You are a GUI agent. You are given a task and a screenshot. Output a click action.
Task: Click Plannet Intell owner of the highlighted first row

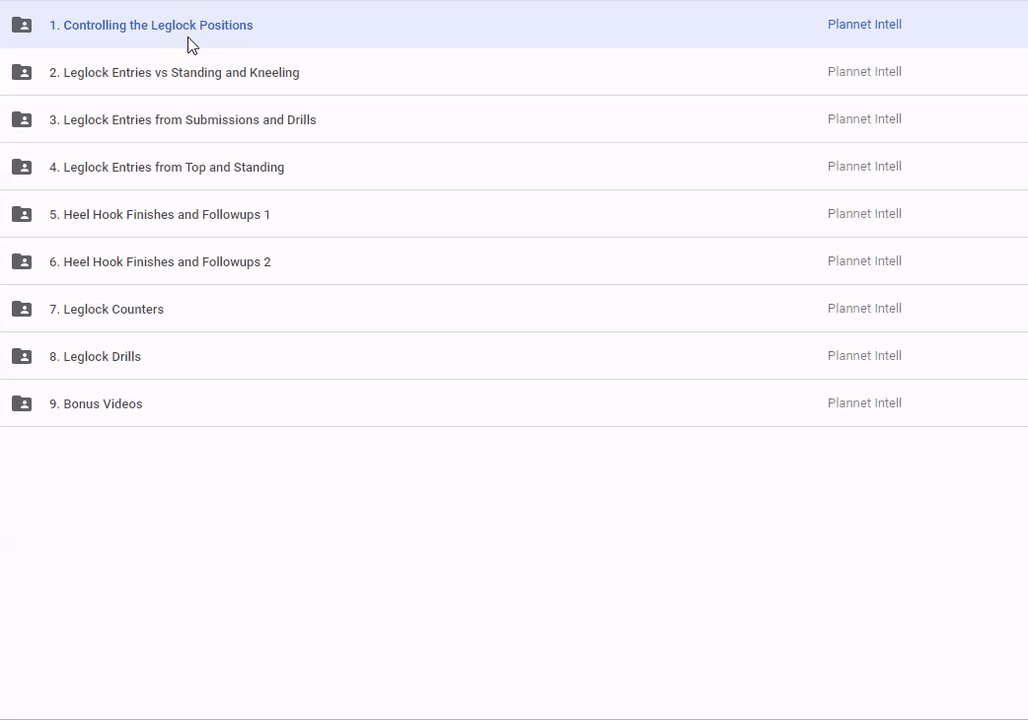864,24
